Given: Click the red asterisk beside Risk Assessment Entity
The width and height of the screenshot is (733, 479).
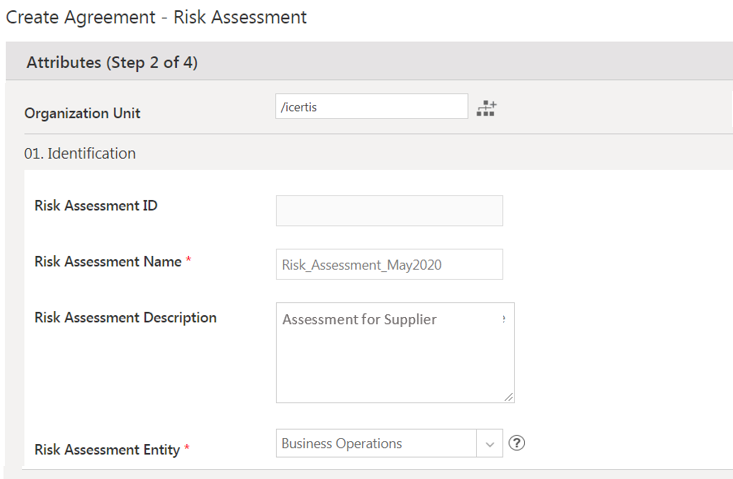Looking at the screenshot, I should click(187, 449).
